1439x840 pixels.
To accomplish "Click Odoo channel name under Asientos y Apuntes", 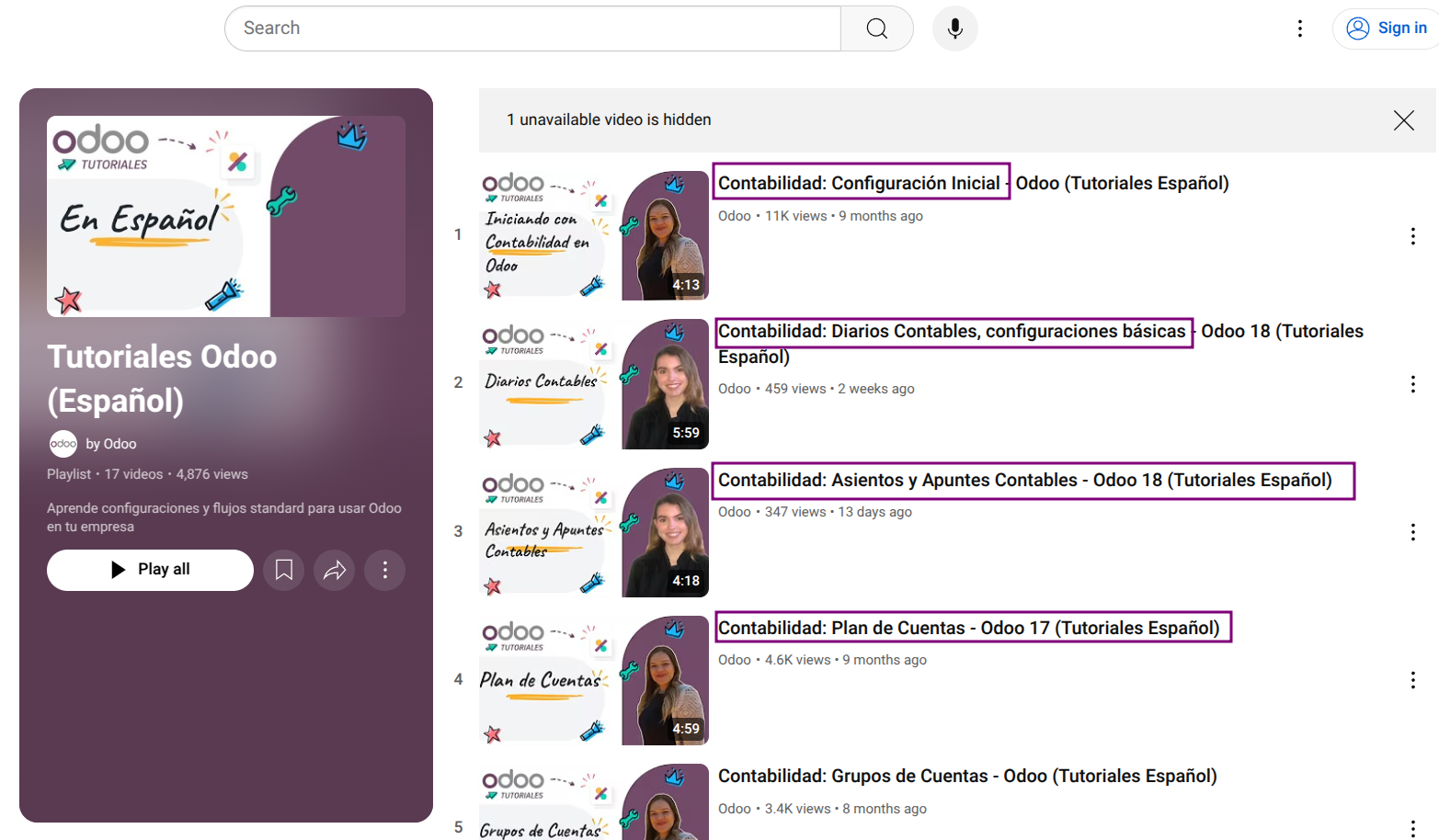I will pyautogui.click(x=734, y=512).
